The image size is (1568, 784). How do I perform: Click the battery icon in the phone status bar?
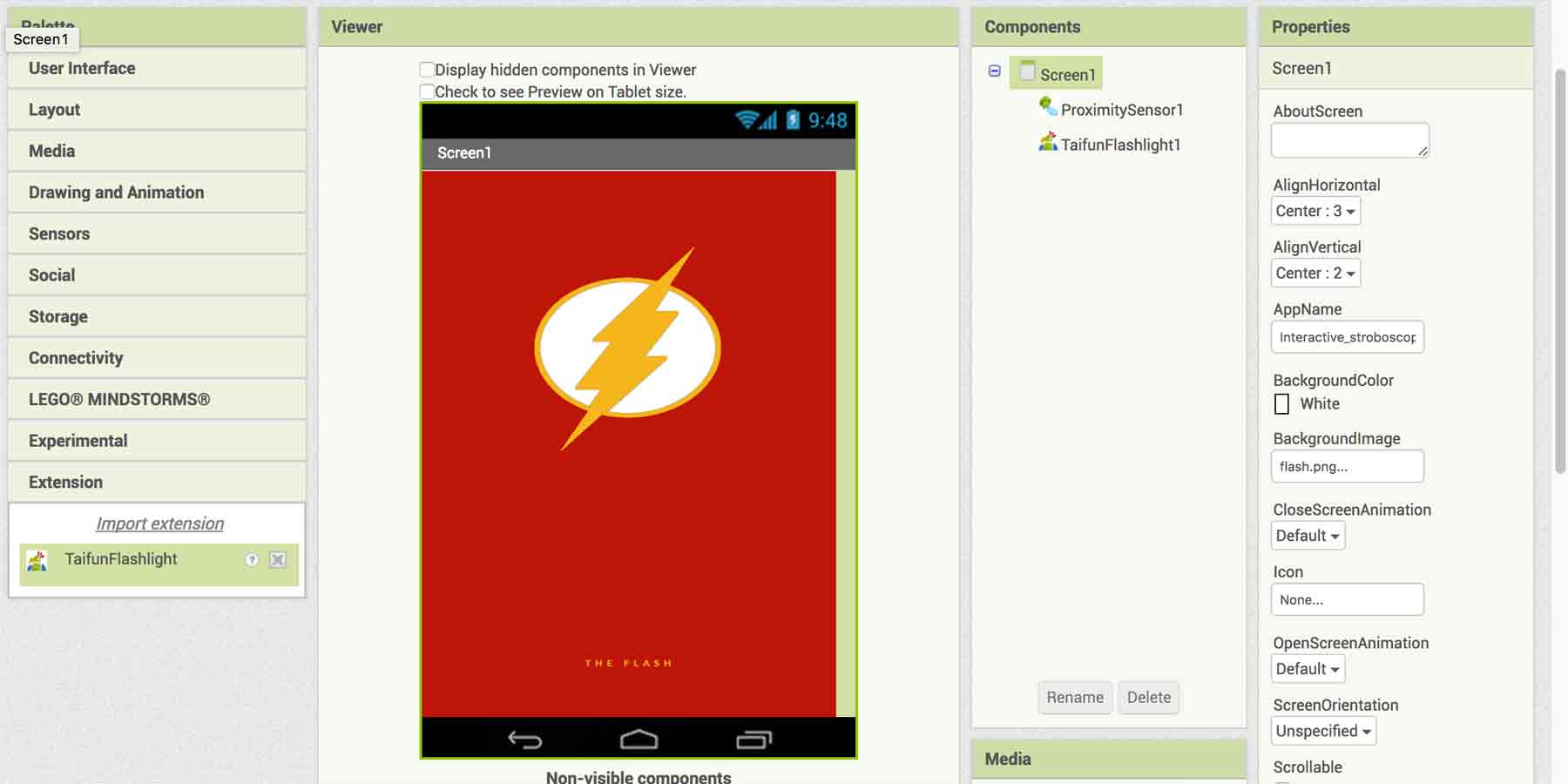793,119
